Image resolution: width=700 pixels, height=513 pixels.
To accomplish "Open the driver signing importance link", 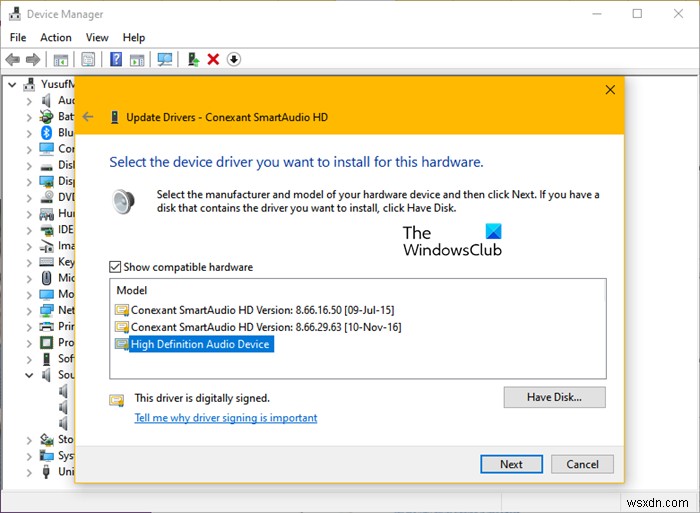I will tap(226, 418).
